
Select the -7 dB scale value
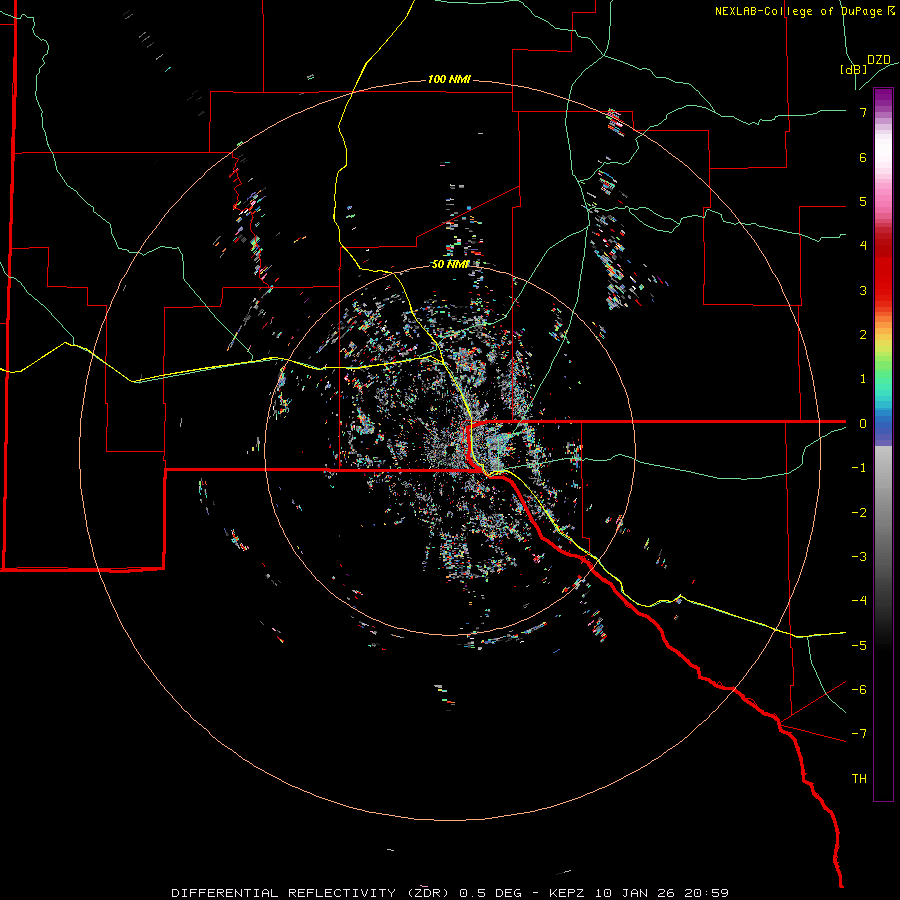(859, 734)
